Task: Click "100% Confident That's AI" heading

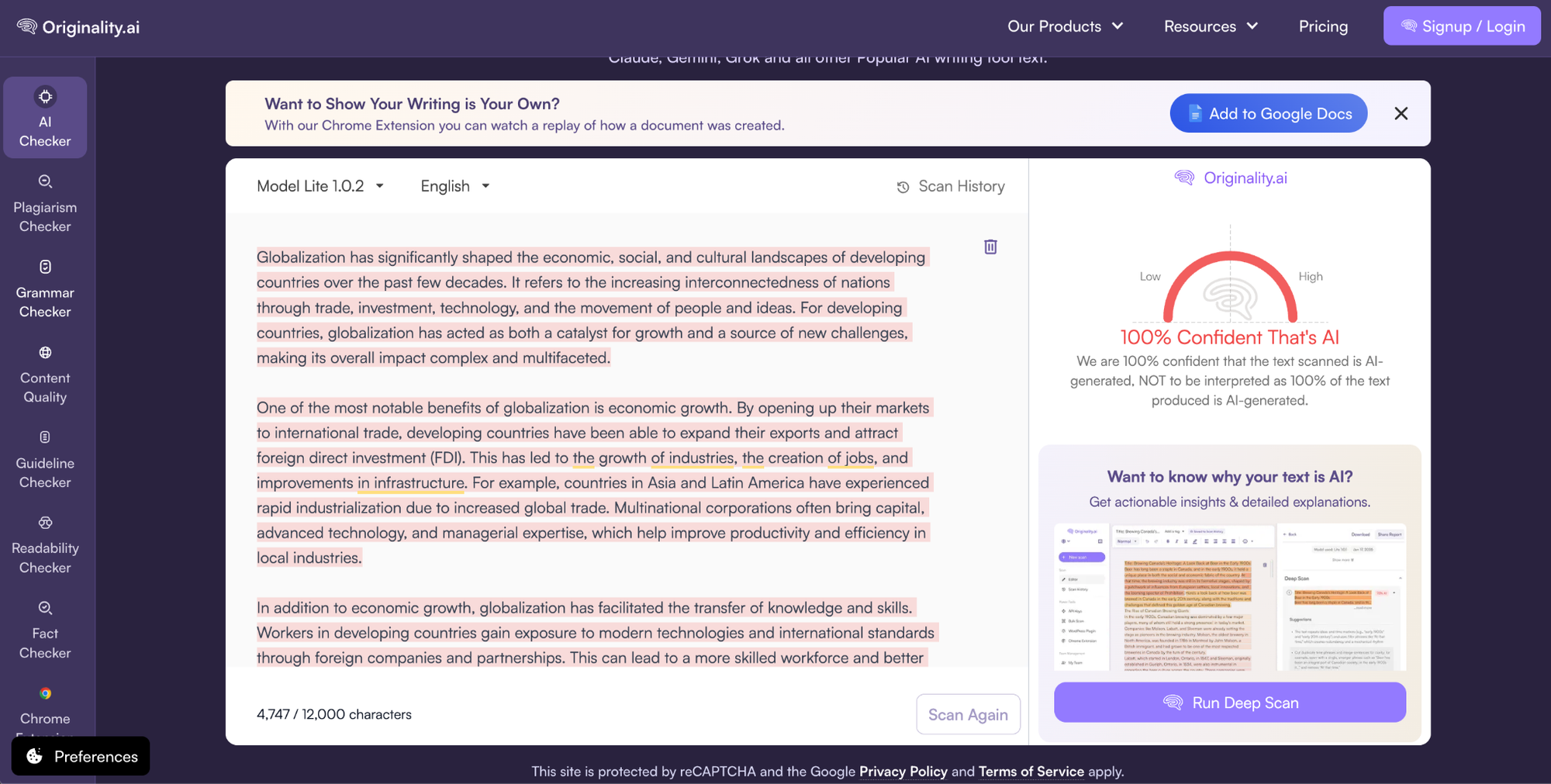Action: click(1229, 337)
